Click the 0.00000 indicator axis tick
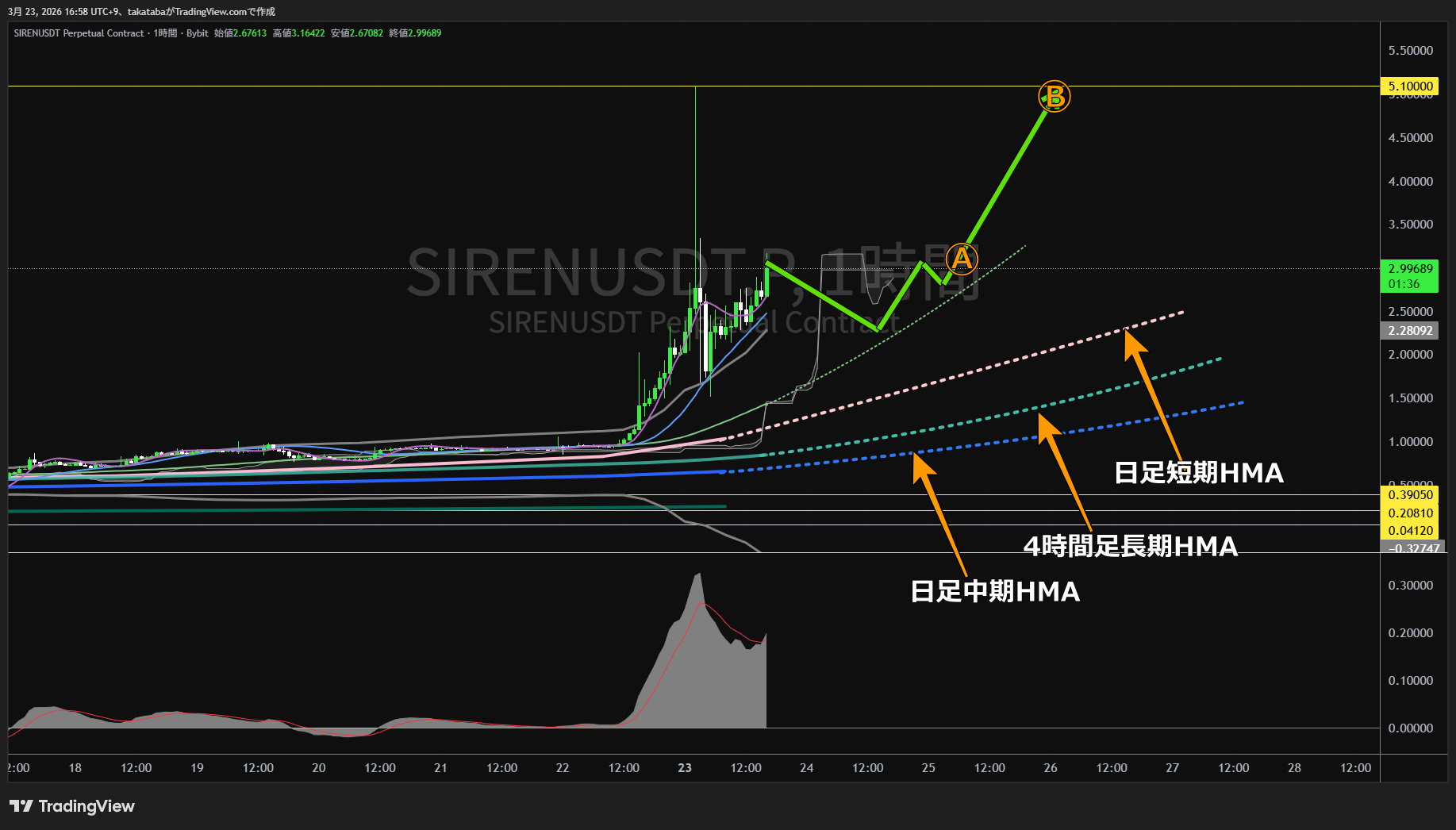 click(x=1410, y=728)
